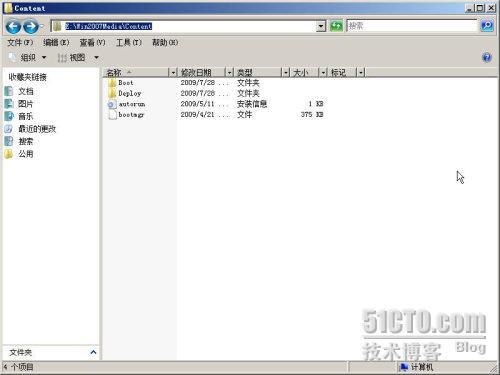500x375 pixels.
Task: Open 修改日期 column filter dropdown
Action: click(229, 72)
